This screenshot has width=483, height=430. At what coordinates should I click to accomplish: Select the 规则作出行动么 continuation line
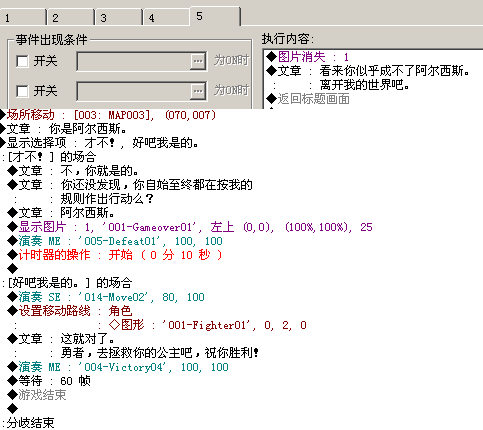coord(83,199)
